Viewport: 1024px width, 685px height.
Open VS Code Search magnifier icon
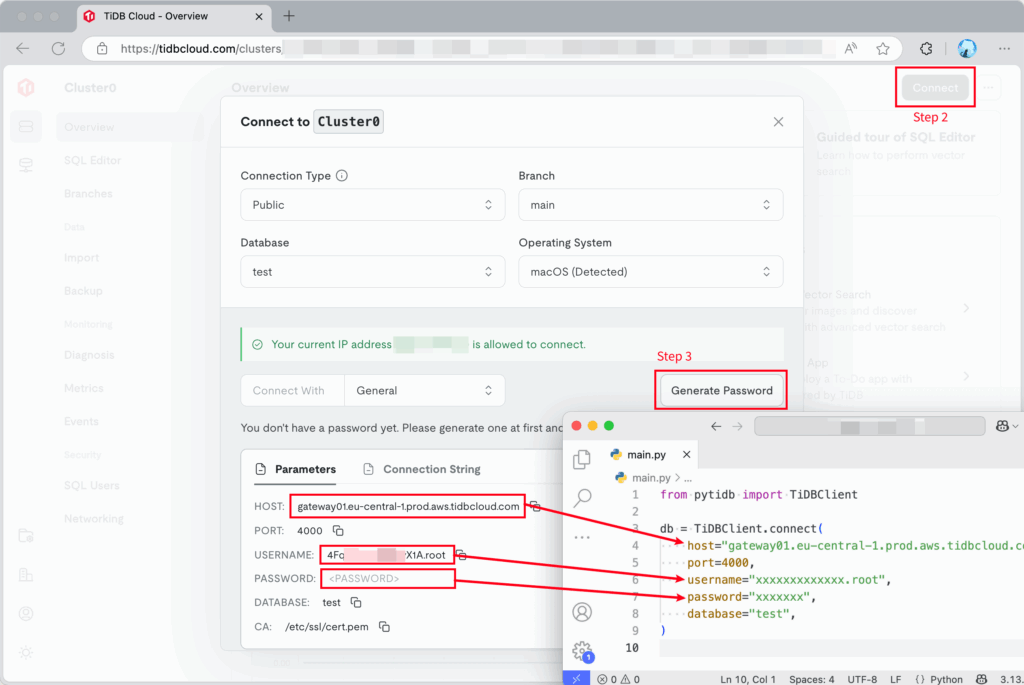click(x=582, y=498)
